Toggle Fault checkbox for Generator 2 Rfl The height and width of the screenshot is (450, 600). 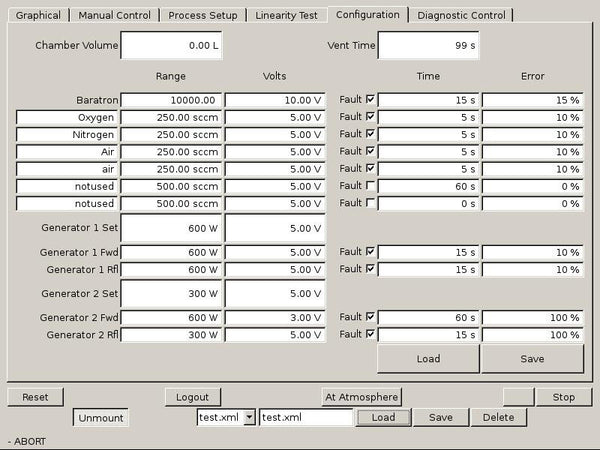[371, 334]
